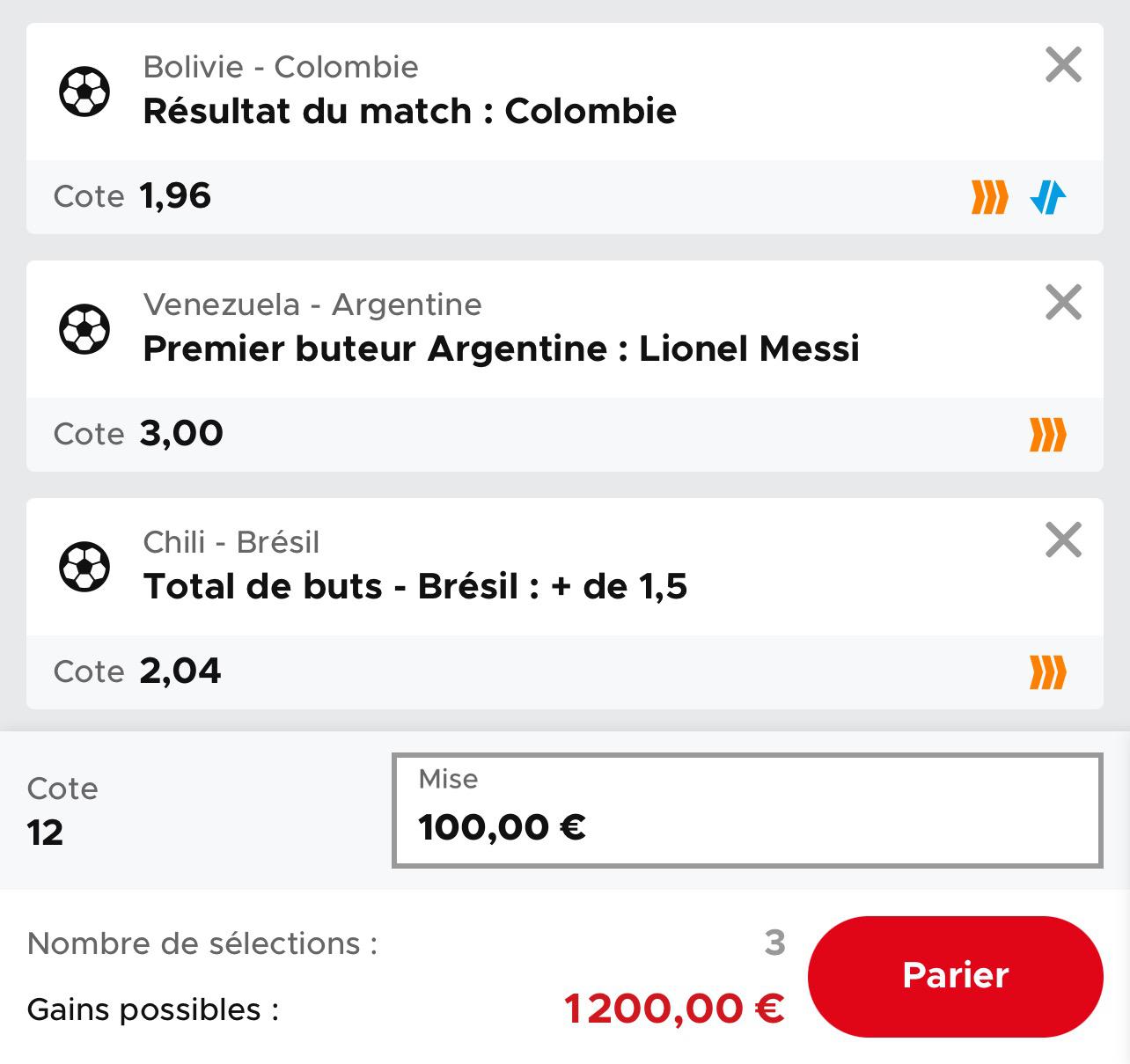Remove the Venezuela - Argentine selection
This screenshot has width=1130, height=1064.
(x=1063, y=303)
